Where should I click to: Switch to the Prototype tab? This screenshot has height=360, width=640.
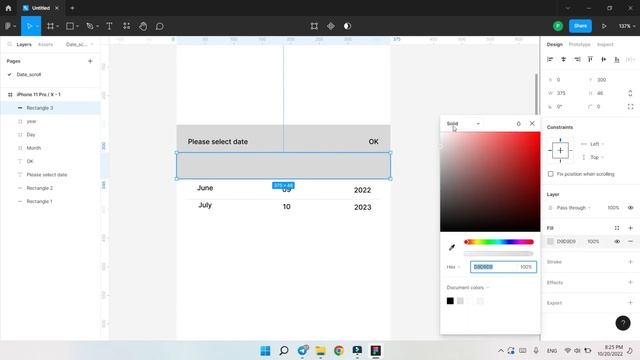point(580,44)
